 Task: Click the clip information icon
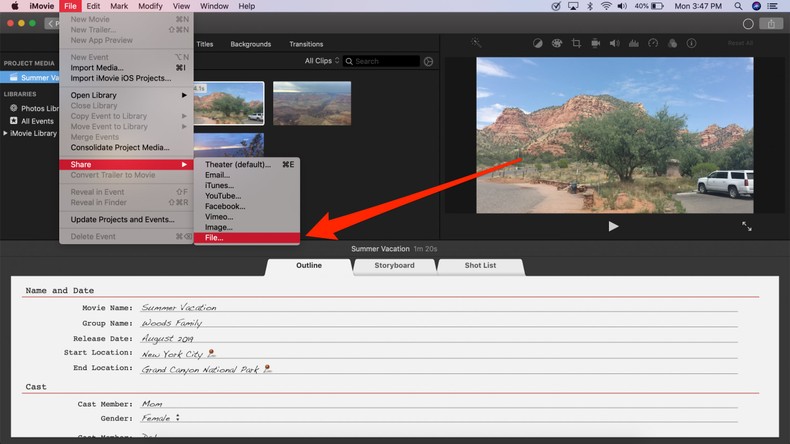pyautogui.click(x=691, y=43)
